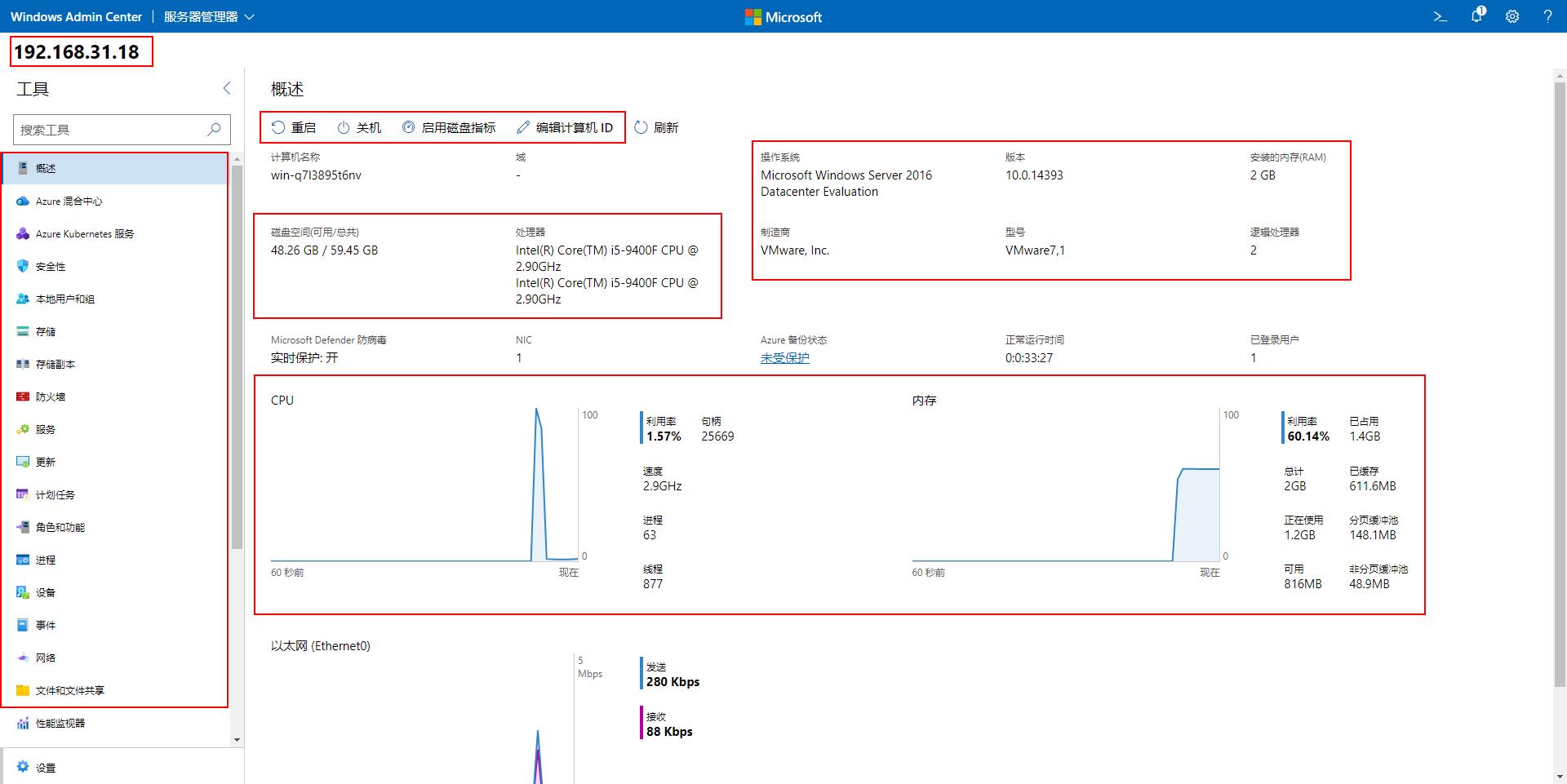Screen dimensions: 1567x784
Task: Click the CPU 句柄 count 25669
Action: coord(717,436)
